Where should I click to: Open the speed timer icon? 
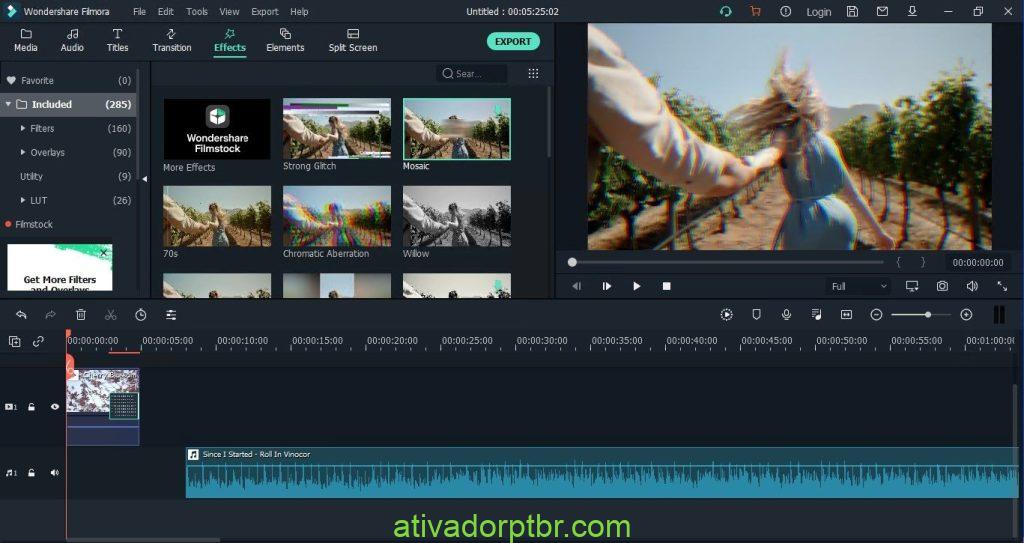pyautogui.click(x=140, y=315)
